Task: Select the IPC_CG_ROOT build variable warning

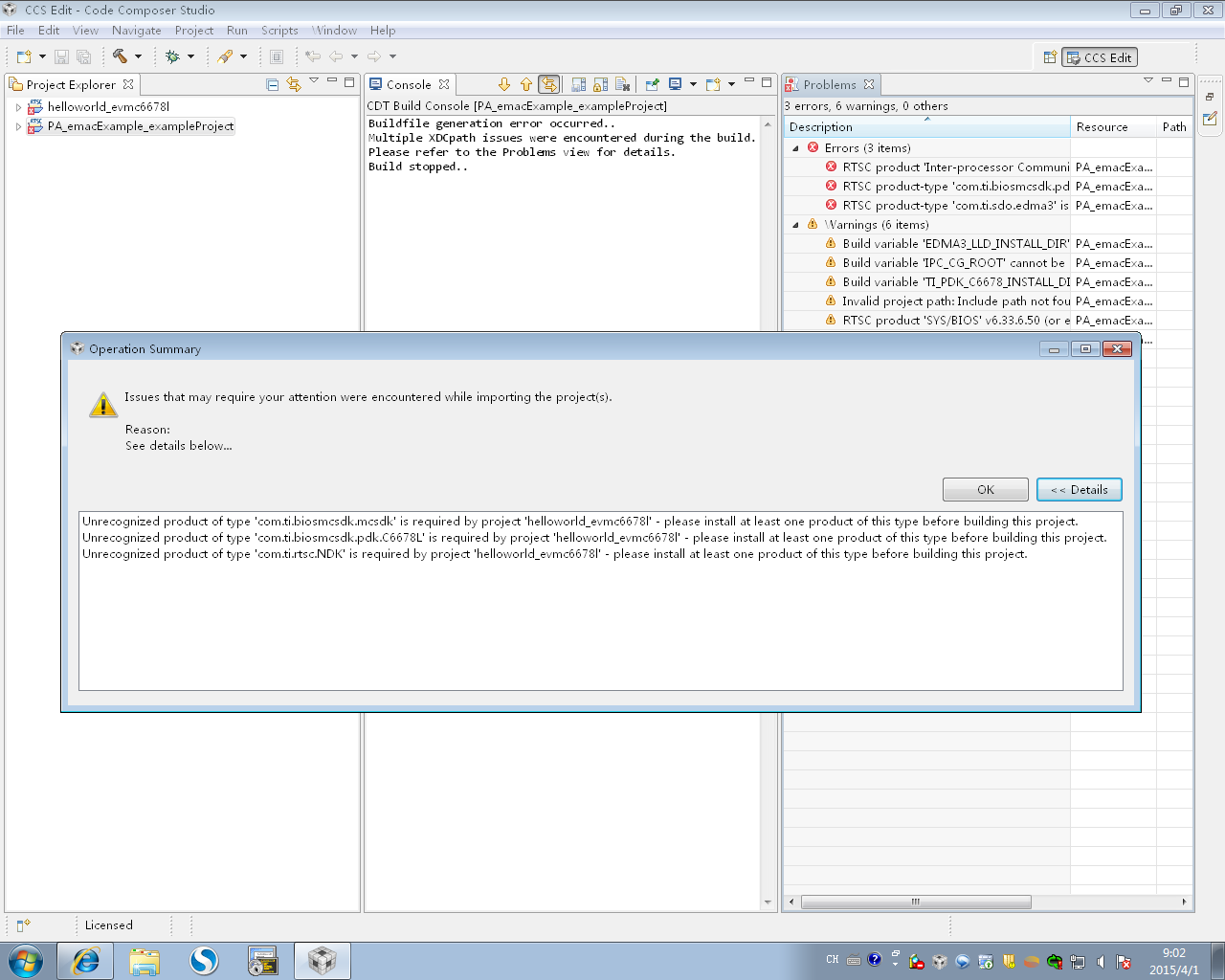Action: tap(989, 263)
